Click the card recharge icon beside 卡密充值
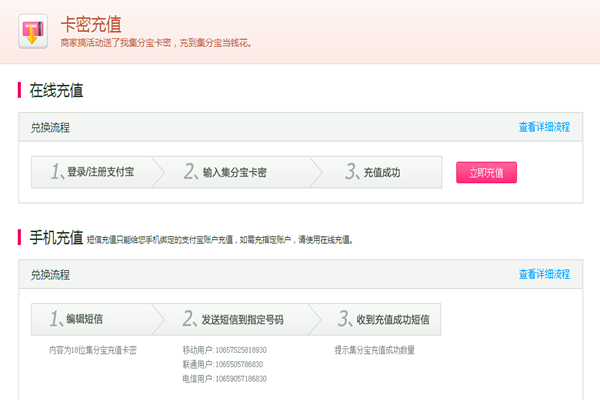 click(x=33, y=31)
